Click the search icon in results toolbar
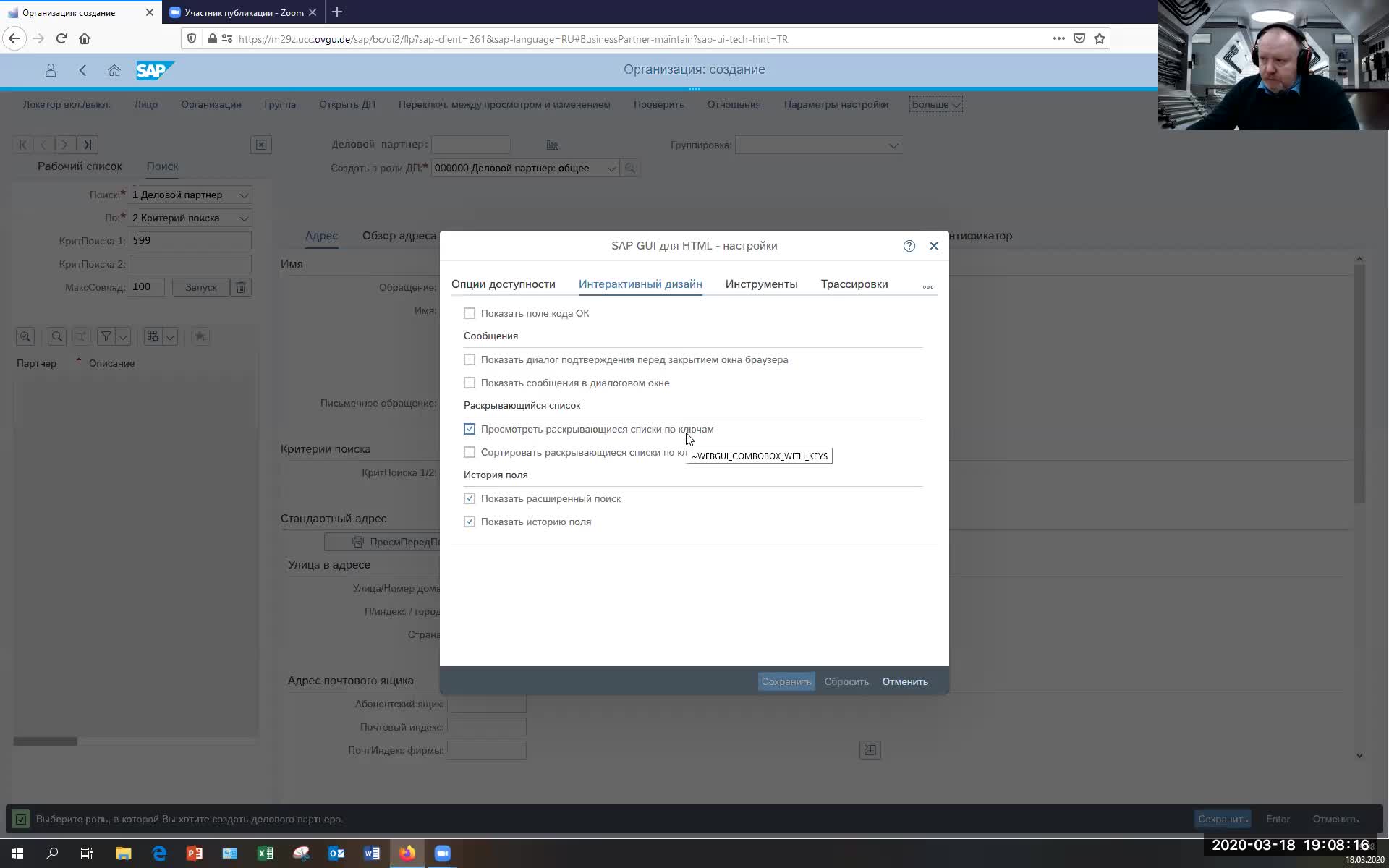Image resolution: width=1389 pixels, height=868 pixels. (x=56, y=336)
